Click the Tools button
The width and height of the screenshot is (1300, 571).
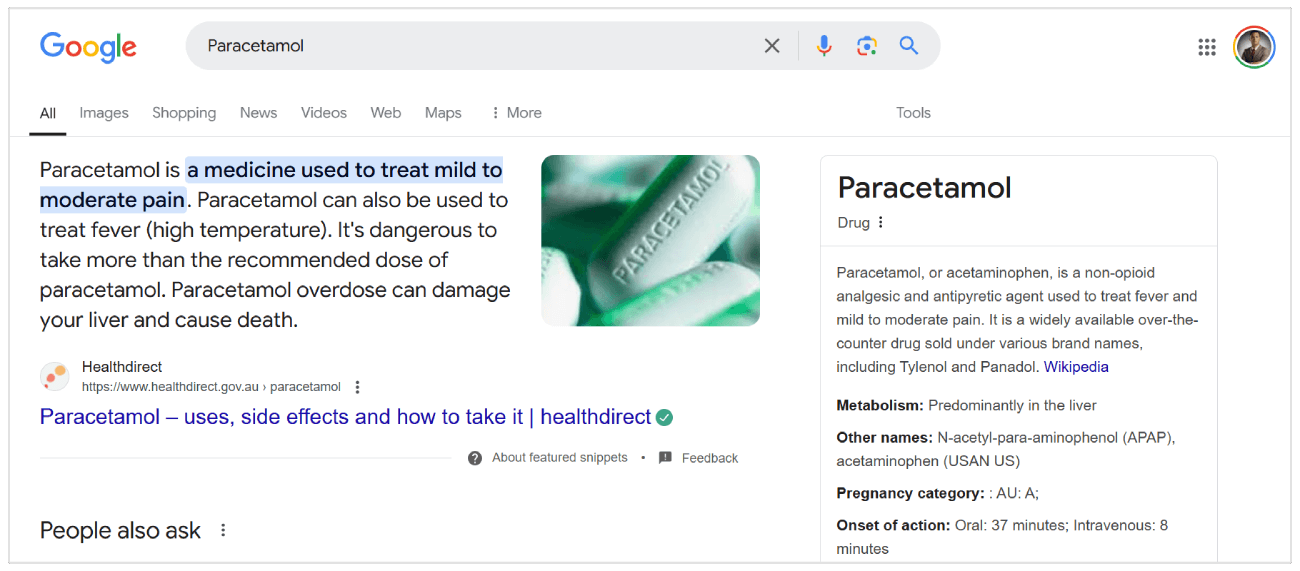click(913, 113)
